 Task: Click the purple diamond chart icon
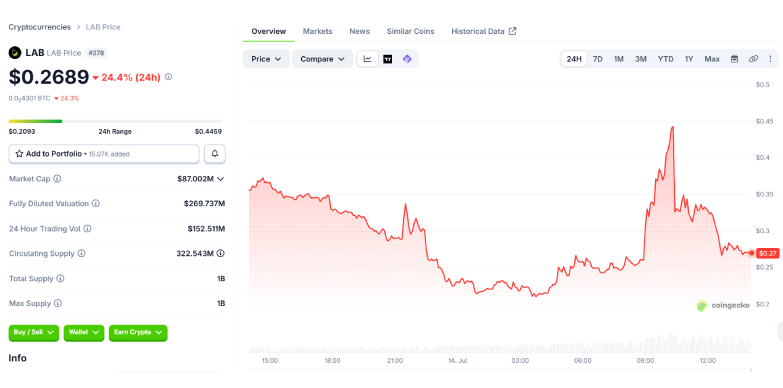tap(407, 59)
